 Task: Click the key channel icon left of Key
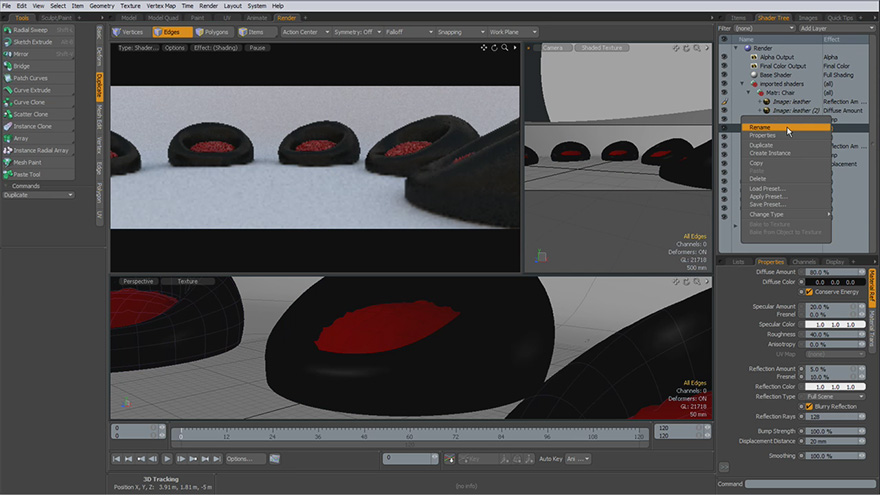450,459
